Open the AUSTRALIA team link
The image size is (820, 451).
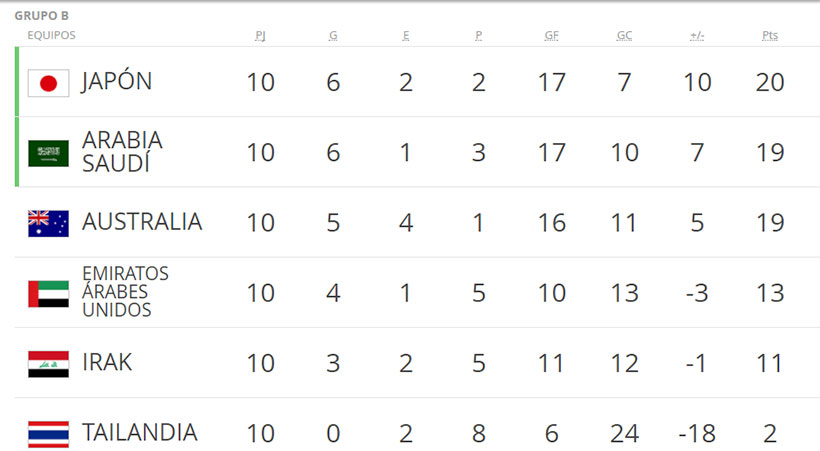(142, 222)
